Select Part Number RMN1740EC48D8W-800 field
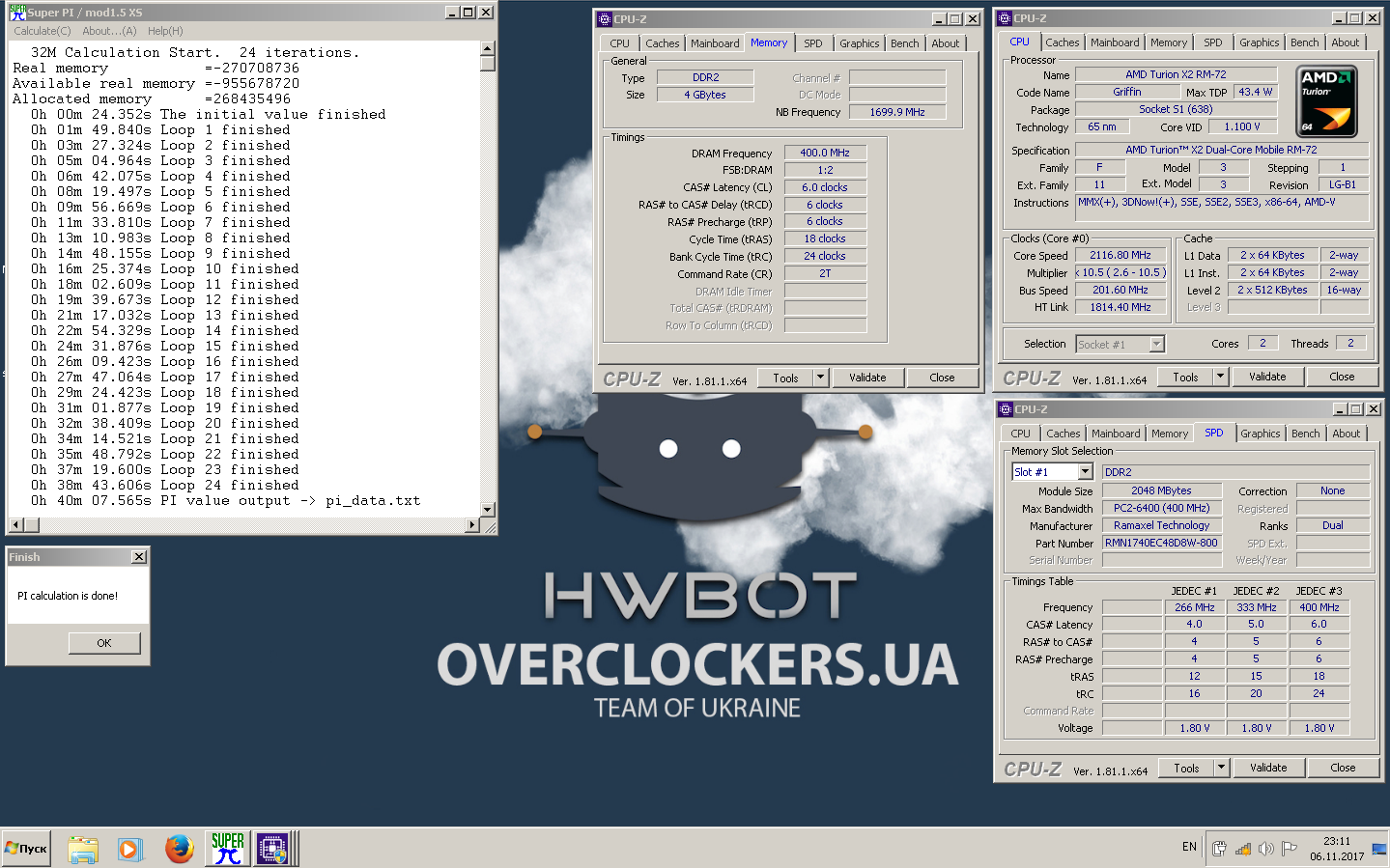Screen dimensions: 1390x868 [x=1162, y=543]
